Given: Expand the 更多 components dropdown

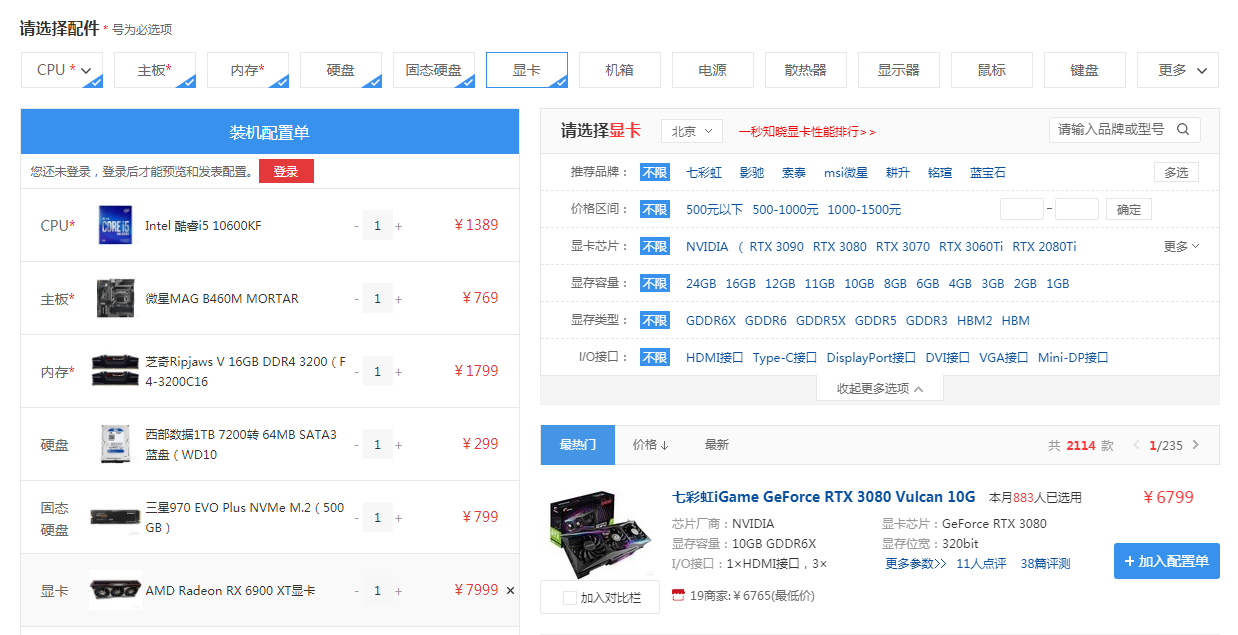Looking at the screenshot, I should coord(1177,70).
